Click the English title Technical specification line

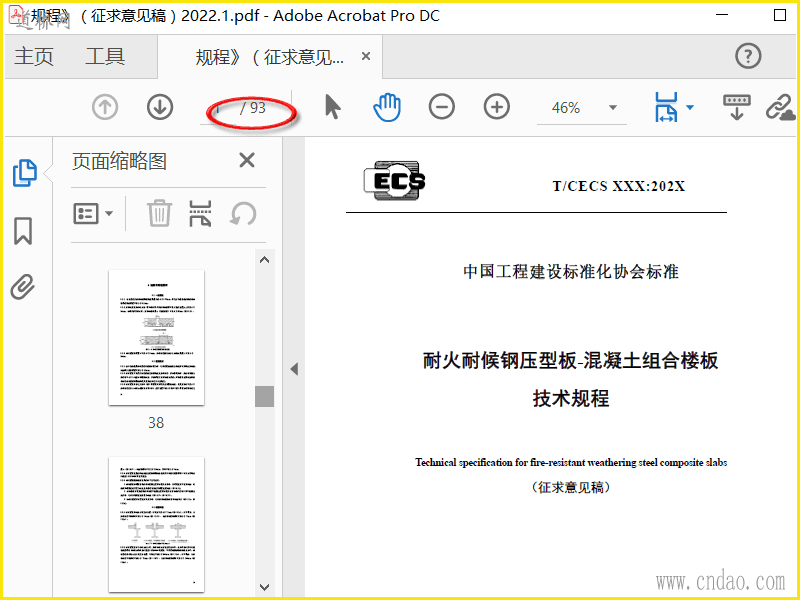[x=571, y=462]
